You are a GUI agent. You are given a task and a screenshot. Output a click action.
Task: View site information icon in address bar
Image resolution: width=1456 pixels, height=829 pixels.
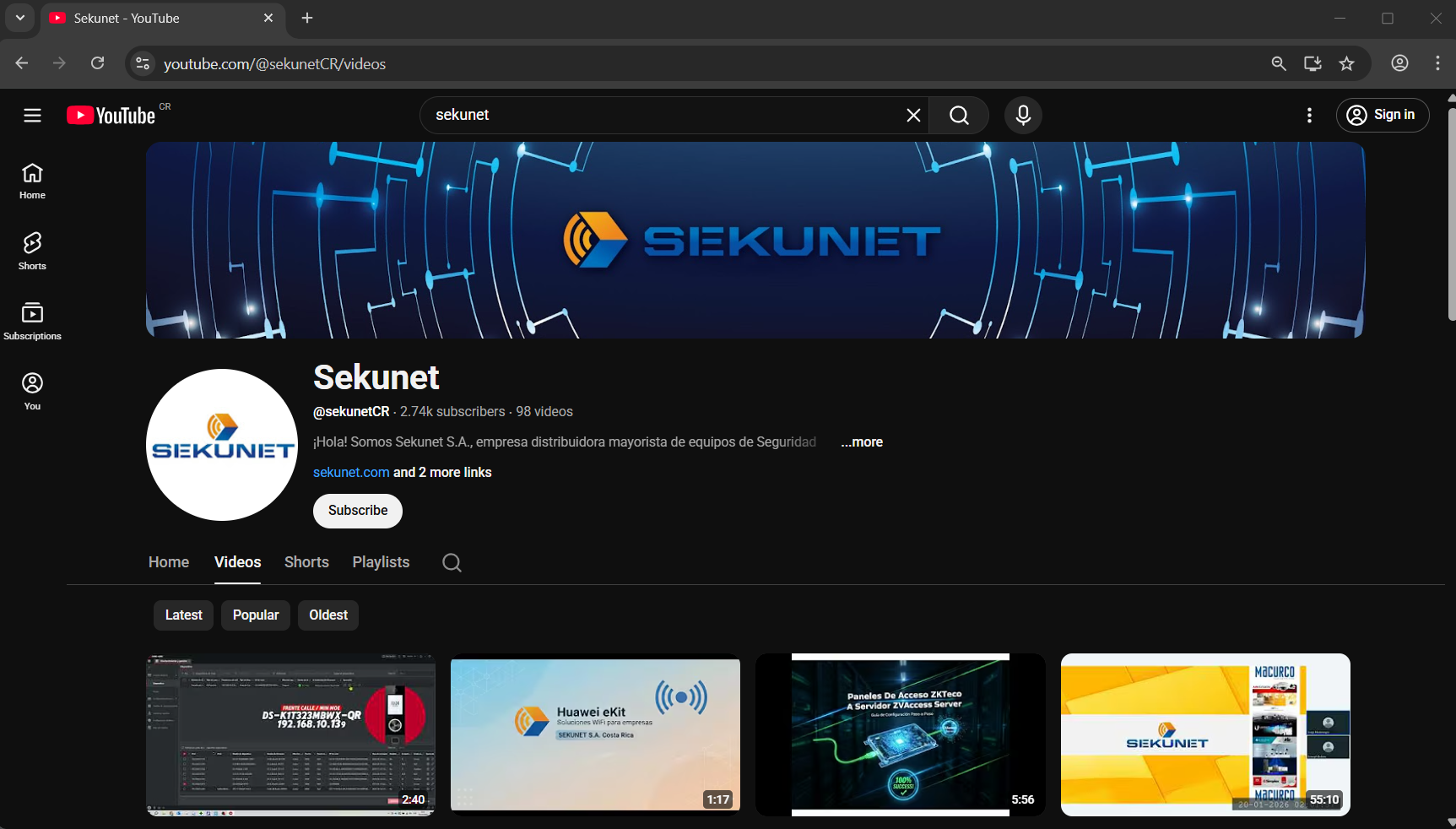point(143,63)
